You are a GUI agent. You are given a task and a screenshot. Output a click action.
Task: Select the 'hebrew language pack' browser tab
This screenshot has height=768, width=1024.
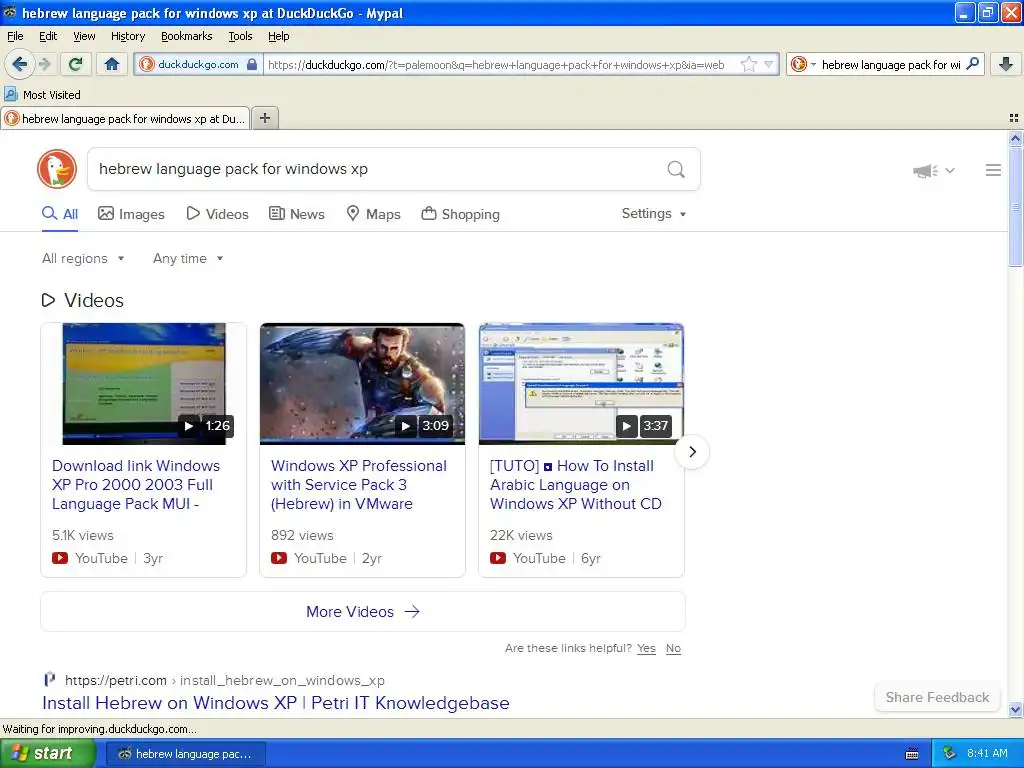click(125, 118)
